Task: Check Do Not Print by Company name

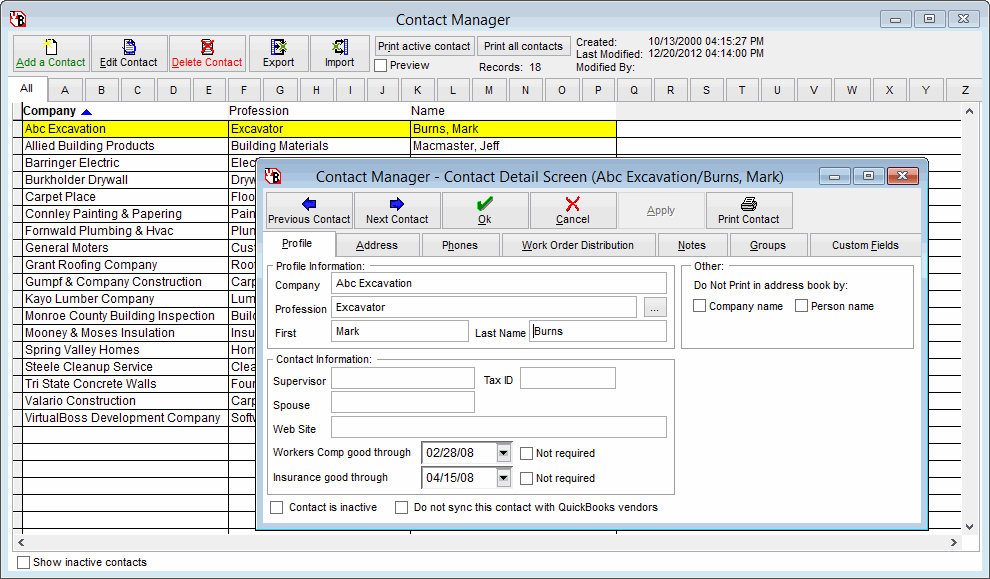Action: pyautogui.click(x=700, y=306)
